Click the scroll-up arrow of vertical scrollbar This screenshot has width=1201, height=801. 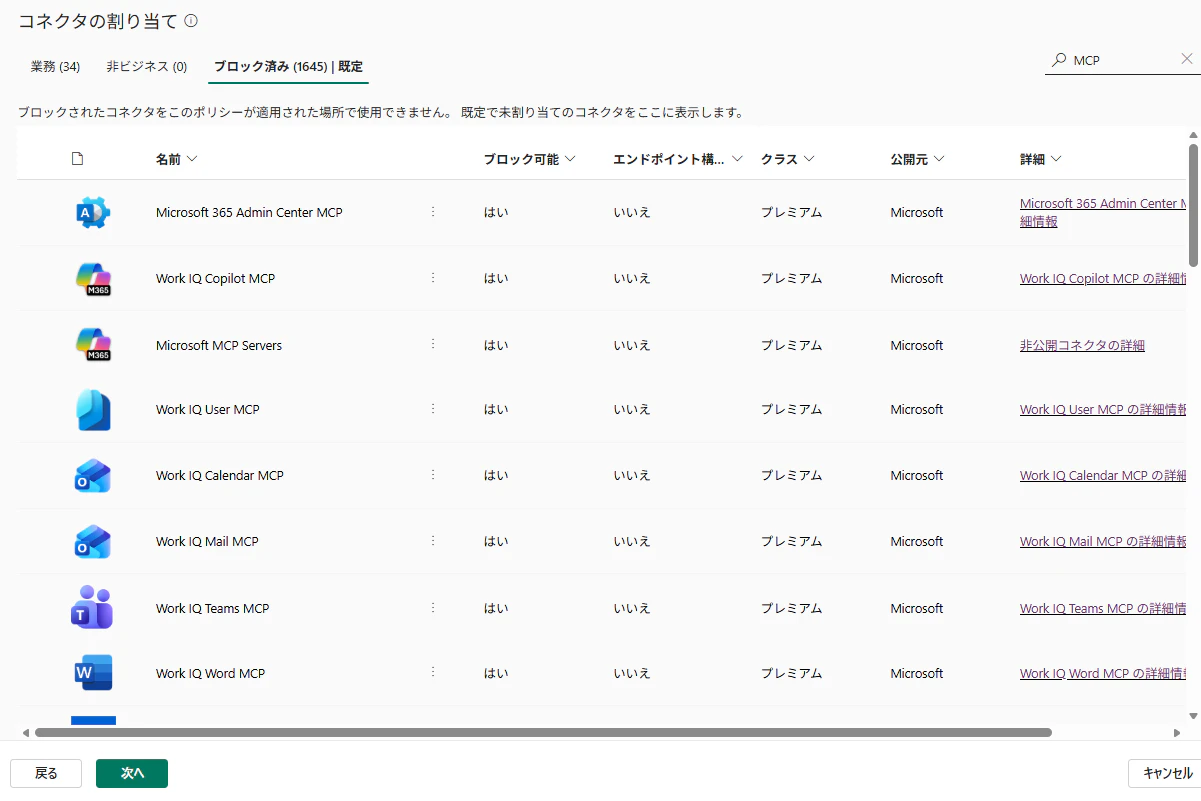[x=1193, y=134]
